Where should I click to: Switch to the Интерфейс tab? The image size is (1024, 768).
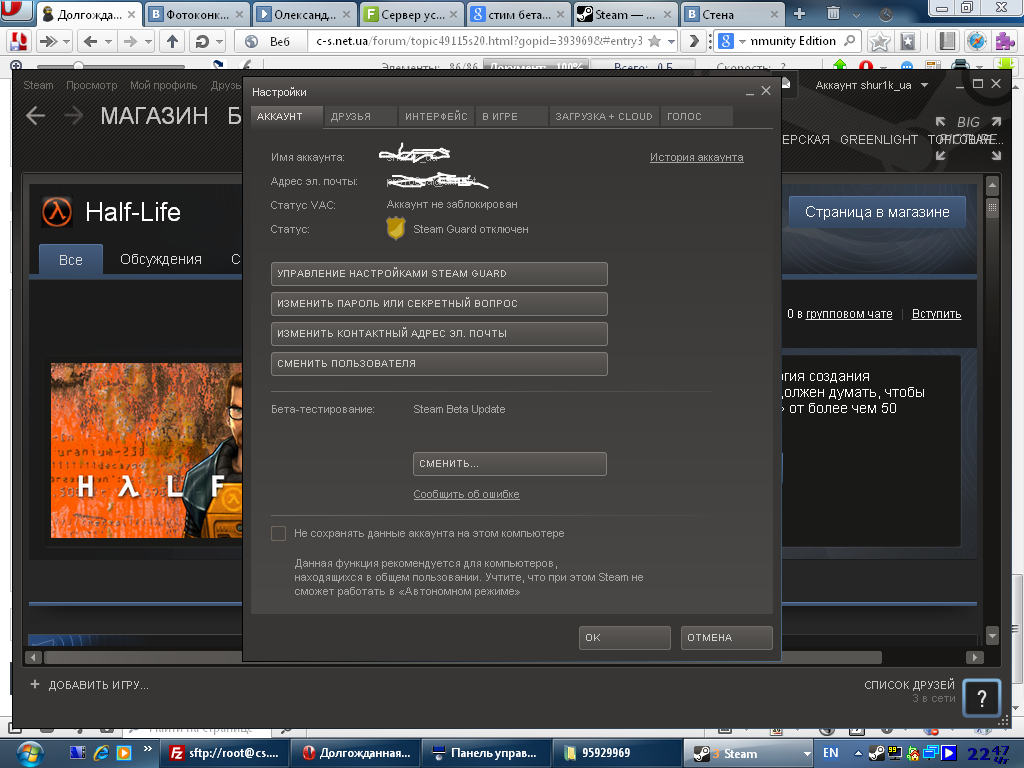pyautogui.click(x=436, y=116)
